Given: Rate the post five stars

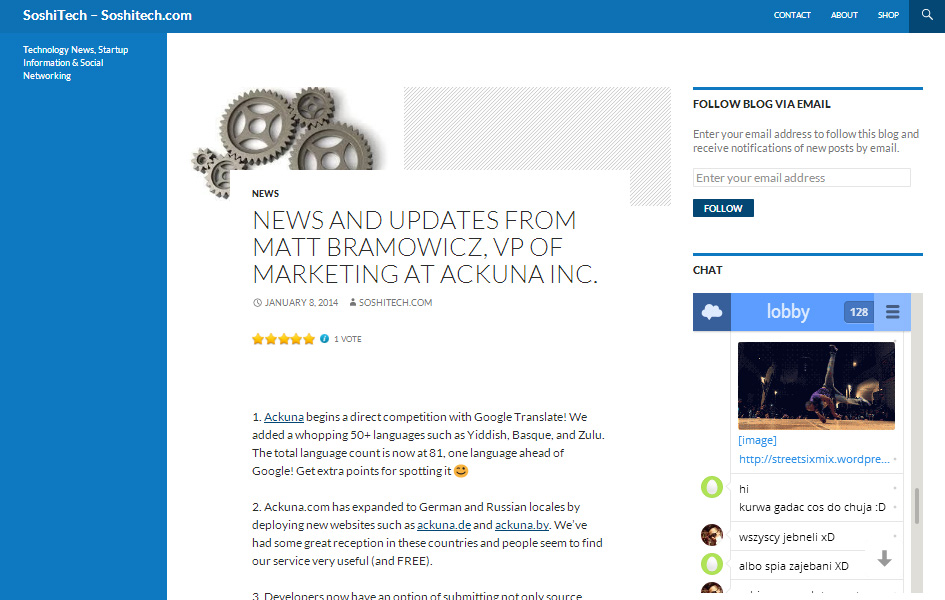Looking at the screenshot, I should click(309, 339).
